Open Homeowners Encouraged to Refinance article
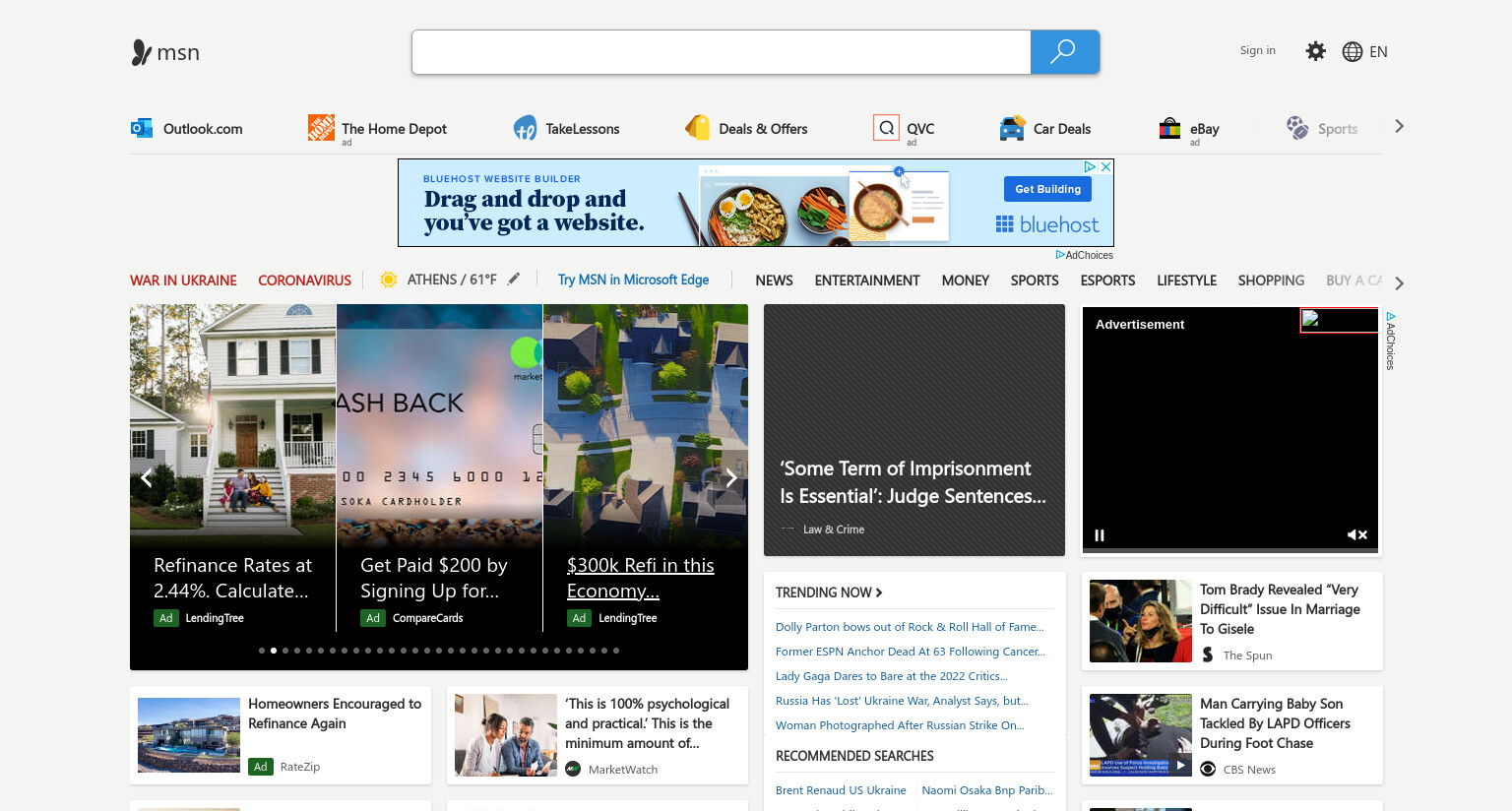This screenshot has width=1512, height=811. [x=281, y=735]
